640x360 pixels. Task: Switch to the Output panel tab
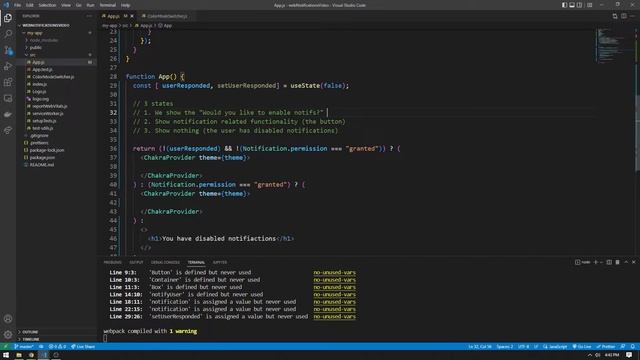click(x=136, y=262)
